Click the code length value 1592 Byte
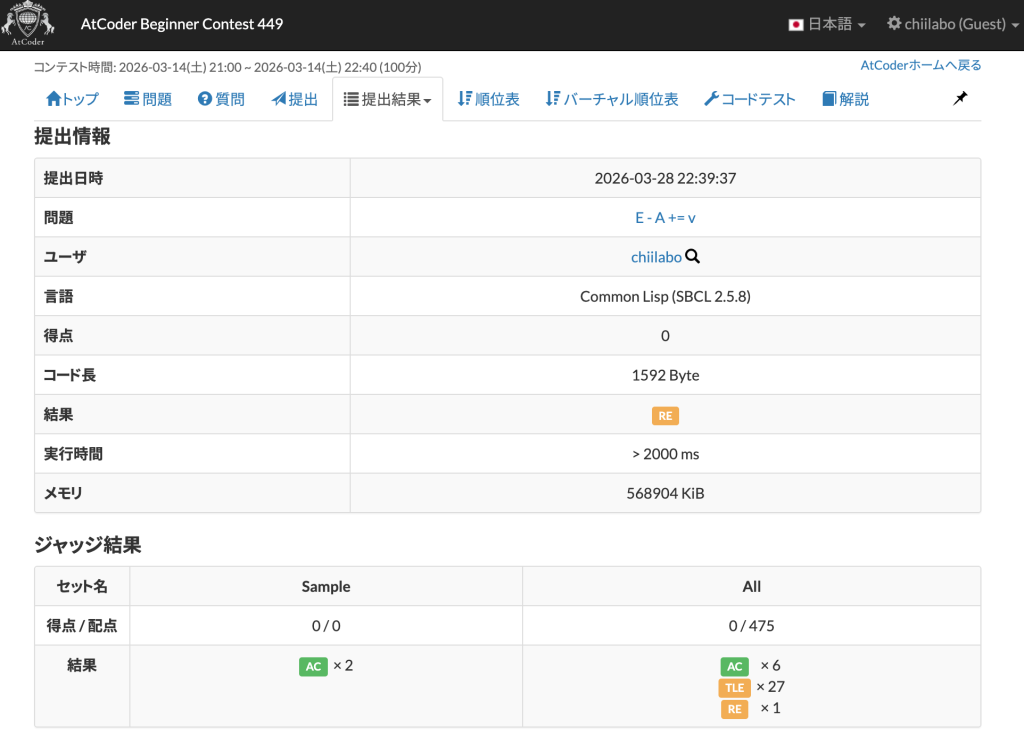The height and width of the screenshot is (743, 1024). click(x=665, y=375)
